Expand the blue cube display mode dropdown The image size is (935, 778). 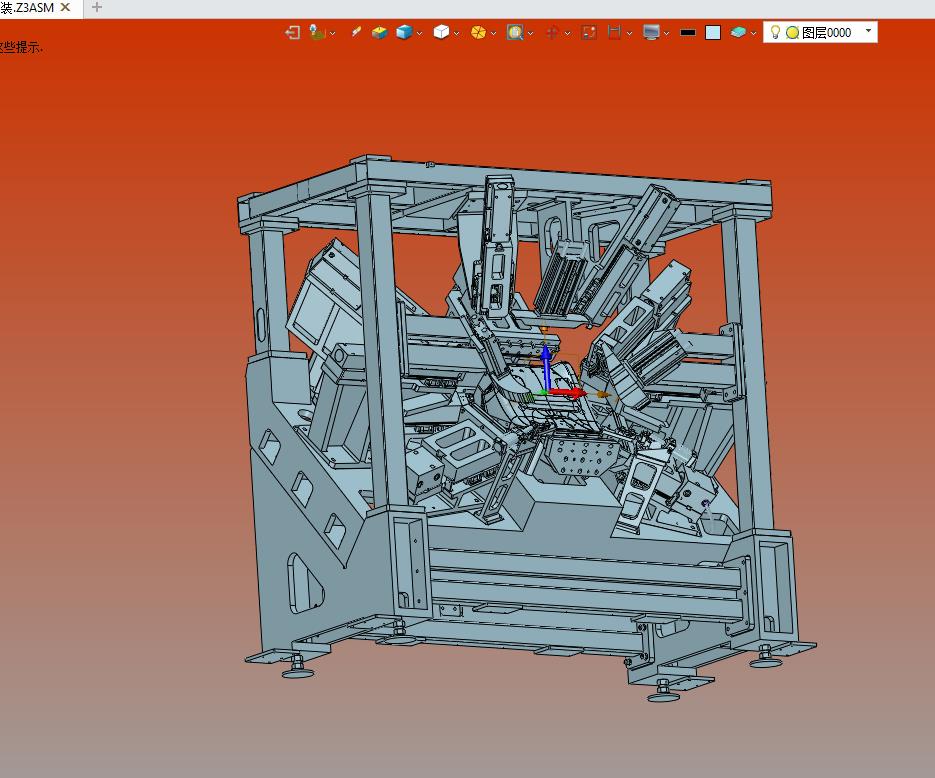click(419, 33)
